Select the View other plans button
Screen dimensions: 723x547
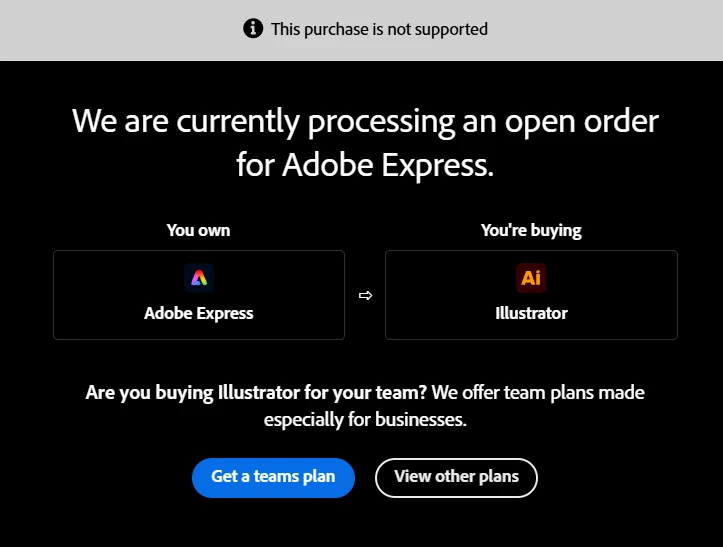point(456,478)
